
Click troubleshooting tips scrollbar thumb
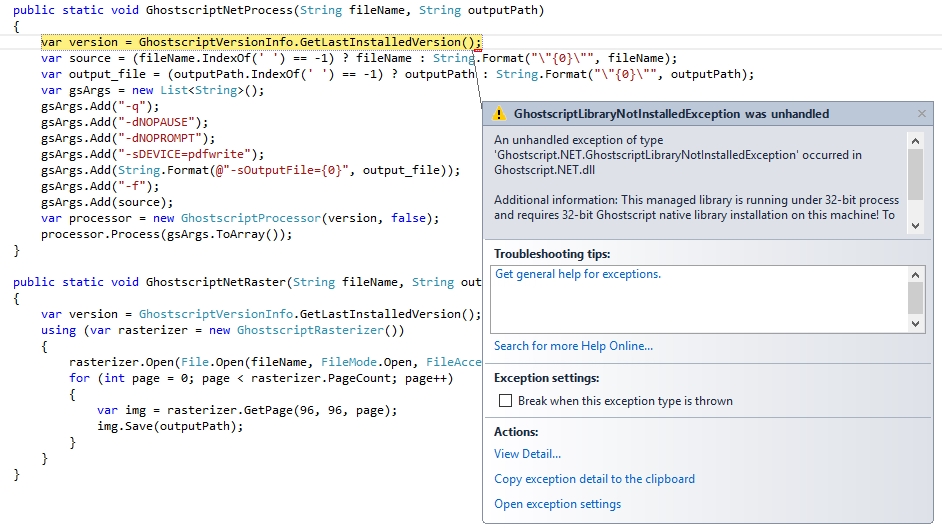pyautogui.click(x=915, y=298)
